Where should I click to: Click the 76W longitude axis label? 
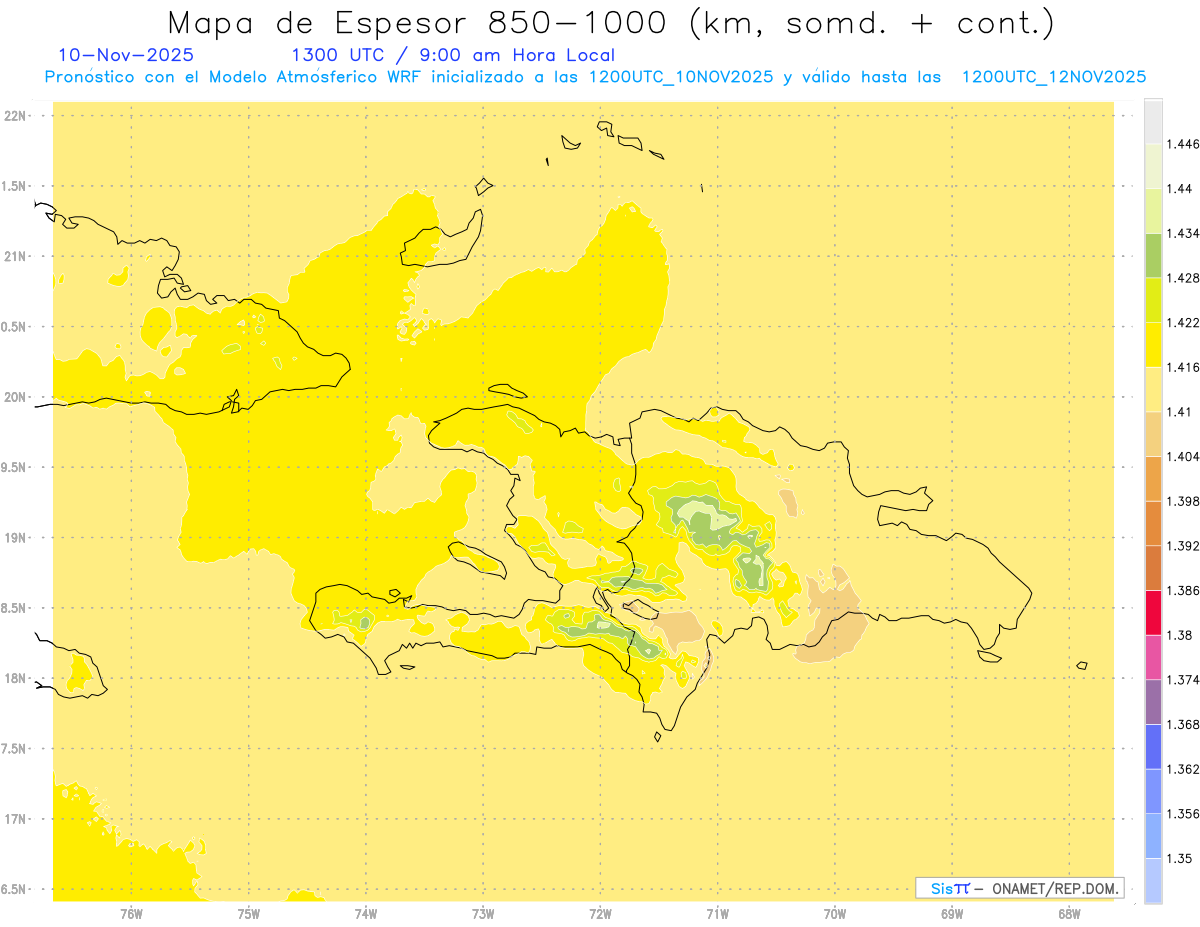tap(131, 913)
